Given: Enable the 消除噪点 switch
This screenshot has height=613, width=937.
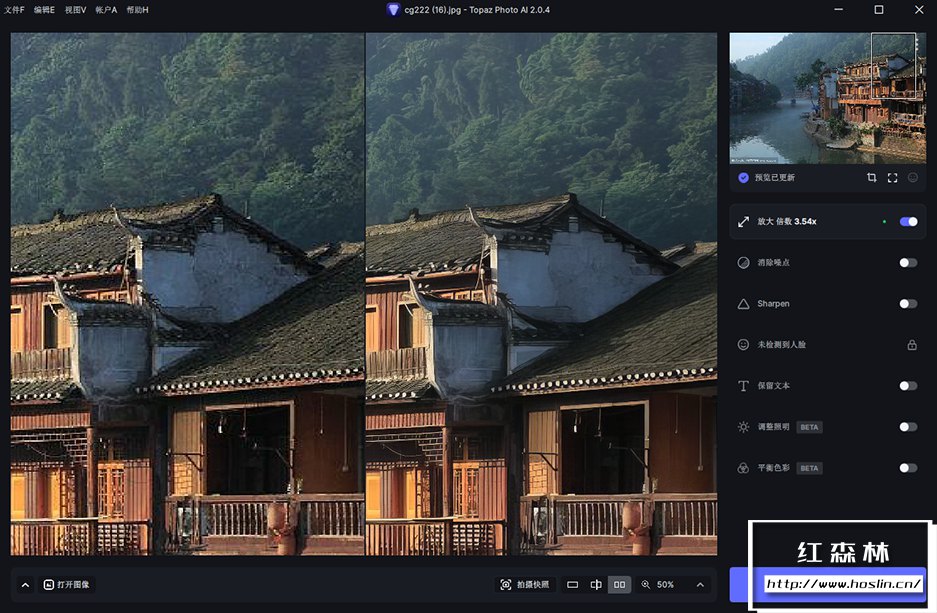Looking at the screenshot, I should [x=908, y=263].
